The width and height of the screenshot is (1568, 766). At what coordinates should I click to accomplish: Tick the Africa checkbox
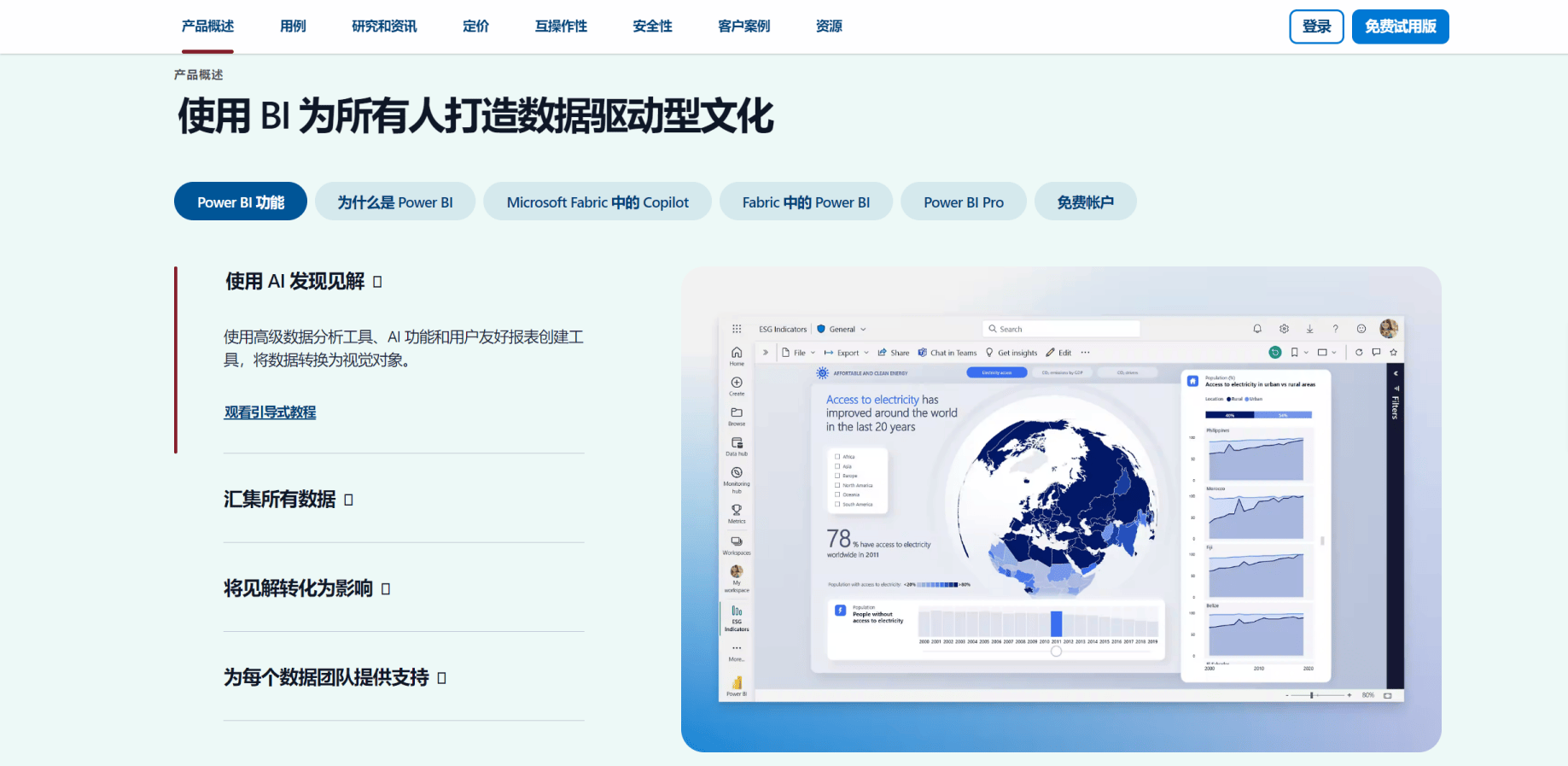coord(837,457)
